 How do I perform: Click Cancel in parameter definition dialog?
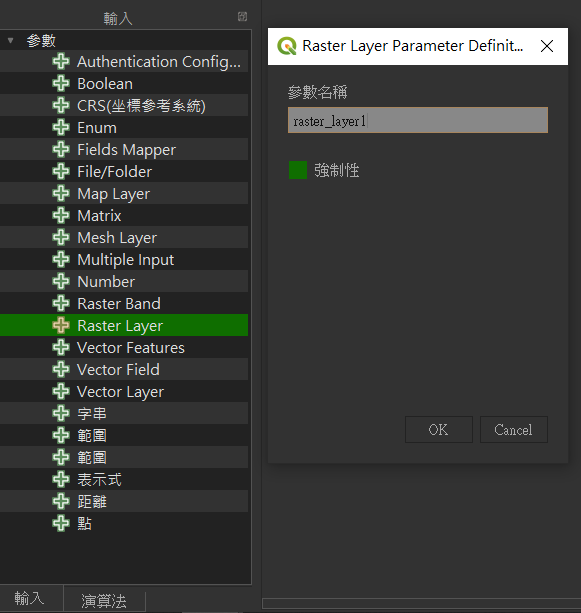[513, 430]
